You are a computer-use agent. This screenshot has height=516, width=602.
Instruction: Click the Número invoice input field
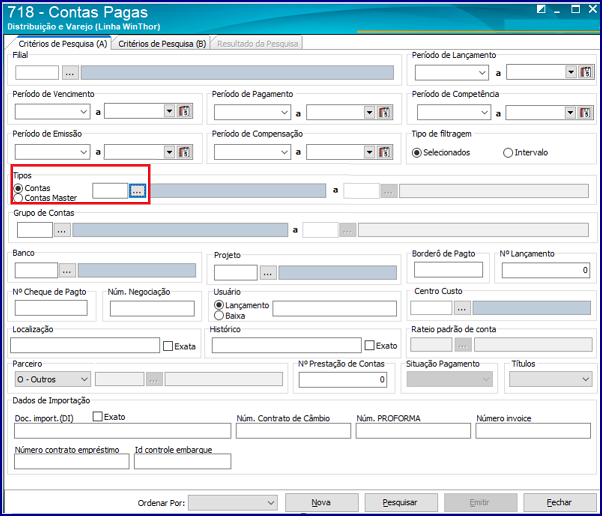point(533,431)
